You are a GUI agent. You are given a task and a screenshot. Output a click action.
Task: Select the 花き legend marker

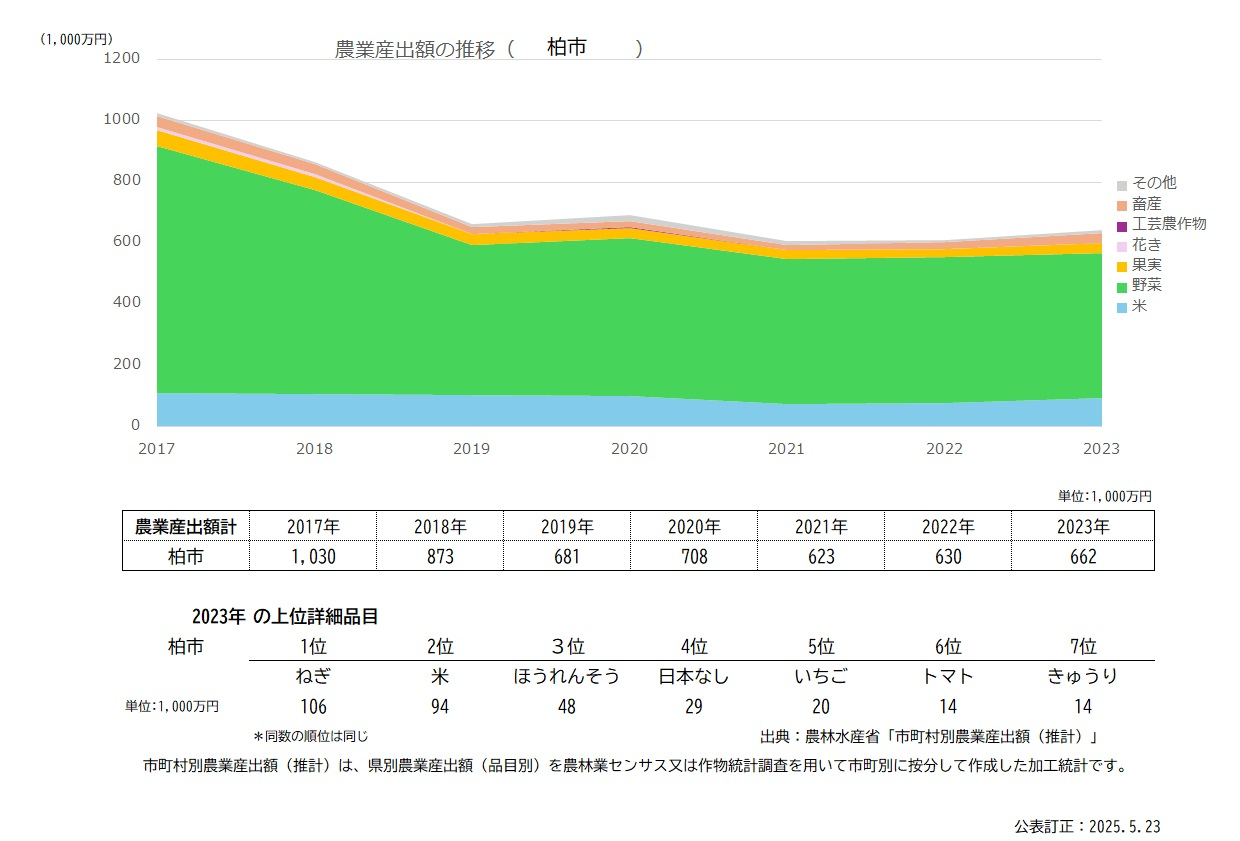[x=1124, y=245]
